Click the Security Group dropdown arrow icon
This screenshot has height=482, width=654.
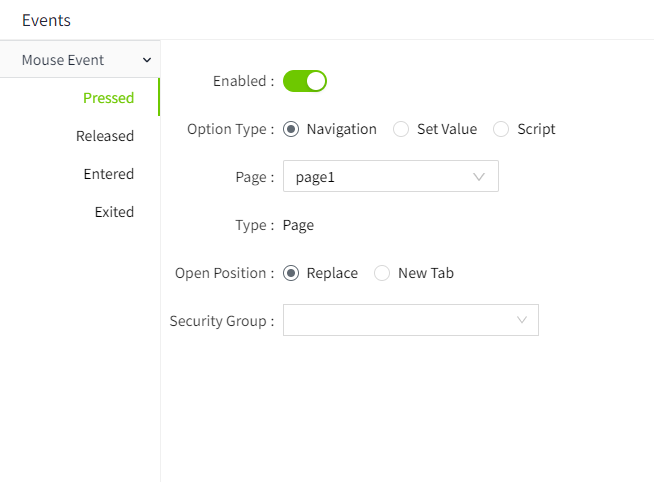[521, 320]
